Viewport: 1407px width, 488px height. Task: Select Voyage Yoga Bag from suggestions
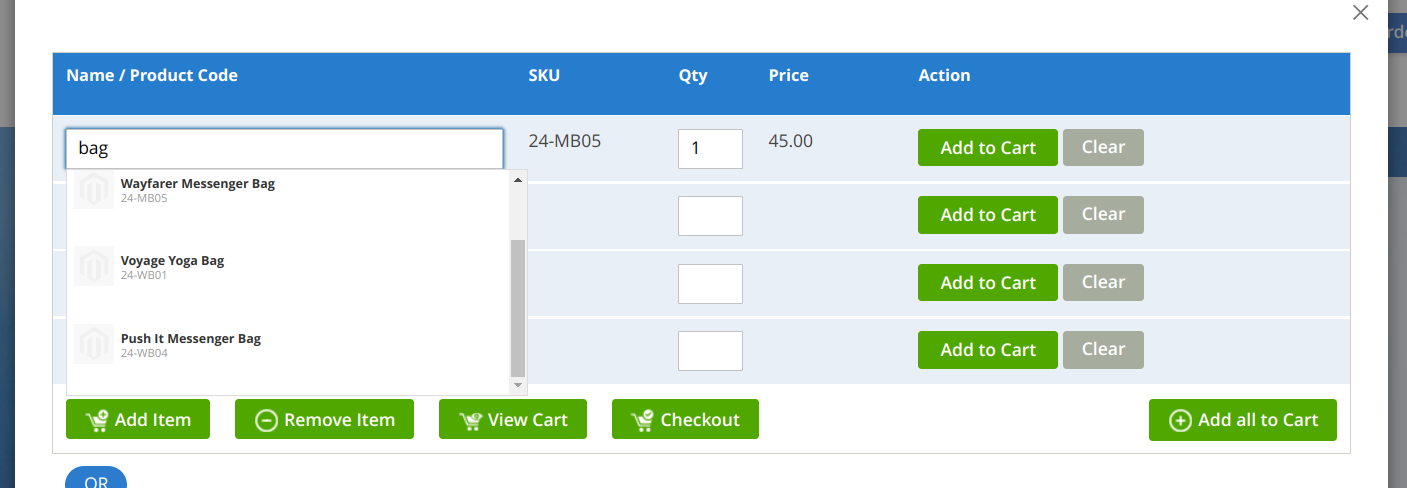173,261
